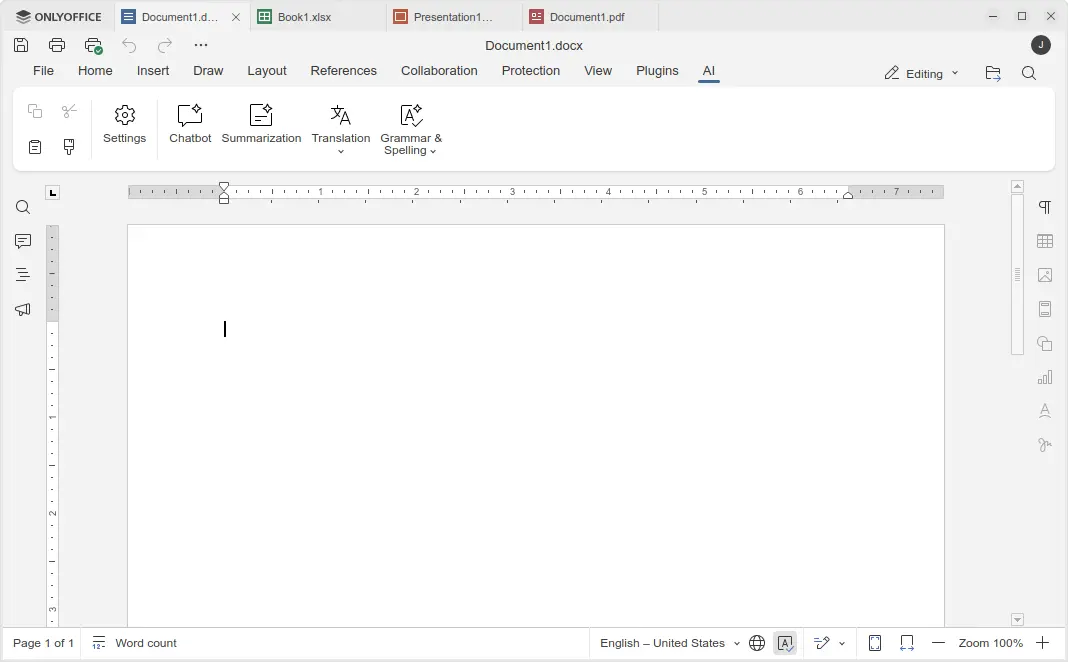Open table settings in right sidebar
Image resolution: width=1068 pixels, height=662 pixels.
(x=1045, y=241)
